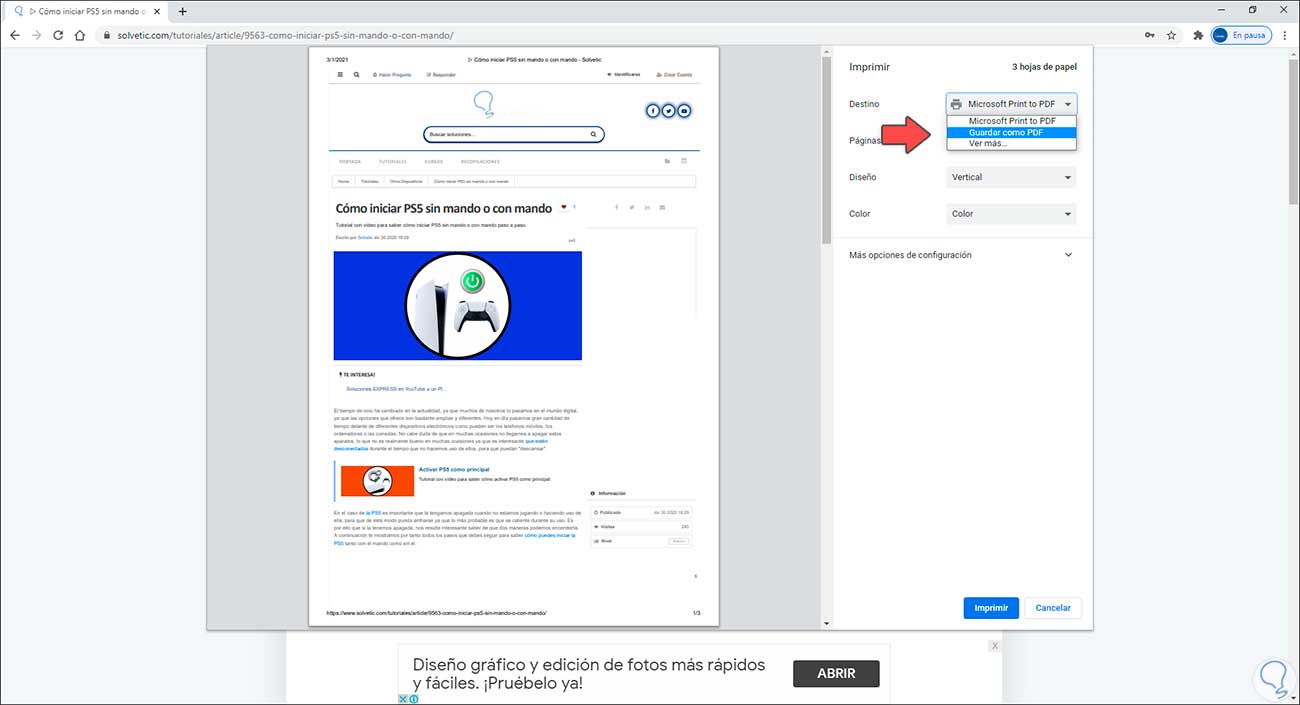Image resolution: width=1300 pixels, height=705 pixels.
Task: Click the print preview scrollbar thumb
Action: click(825, 150)
